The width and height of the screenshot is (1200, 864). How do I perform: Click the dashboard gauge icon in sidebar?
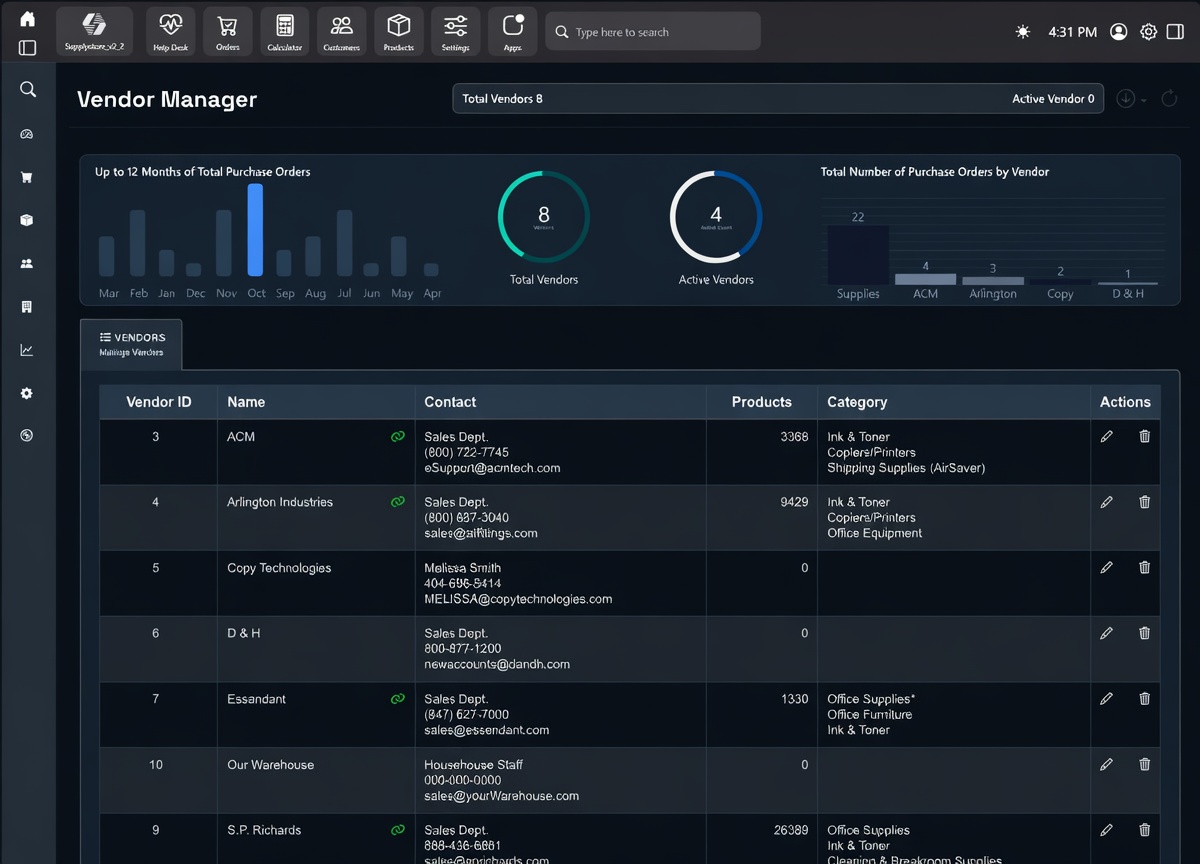(27, 134)
